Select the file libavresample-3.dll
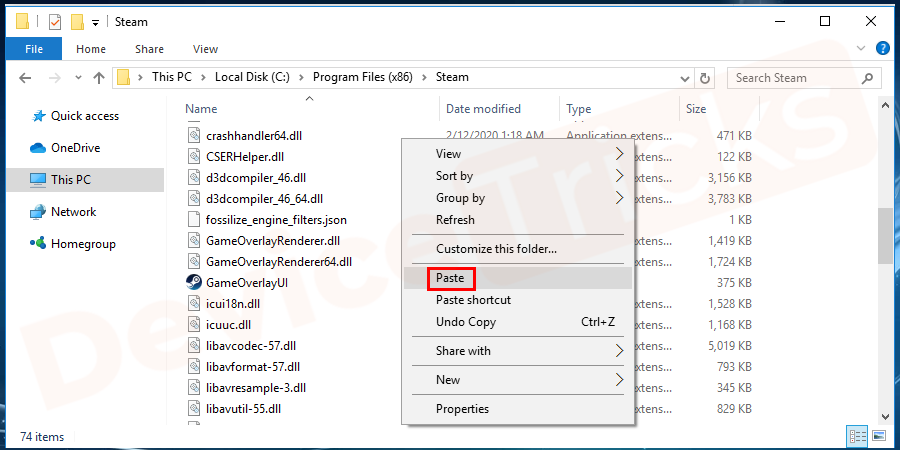The height and width of the screenshot is (450, 900). pos(255,387)
